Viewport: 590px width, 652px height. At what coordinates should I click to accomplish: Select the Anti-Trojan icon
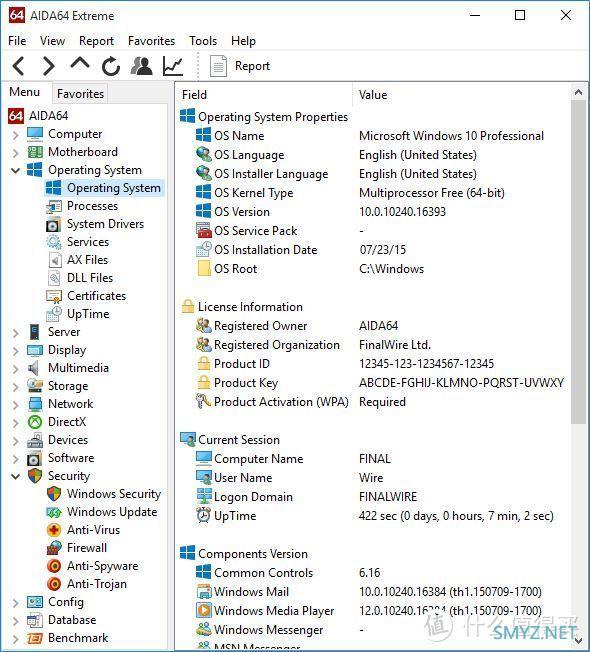pyautogui.click(x=54, y=584)
